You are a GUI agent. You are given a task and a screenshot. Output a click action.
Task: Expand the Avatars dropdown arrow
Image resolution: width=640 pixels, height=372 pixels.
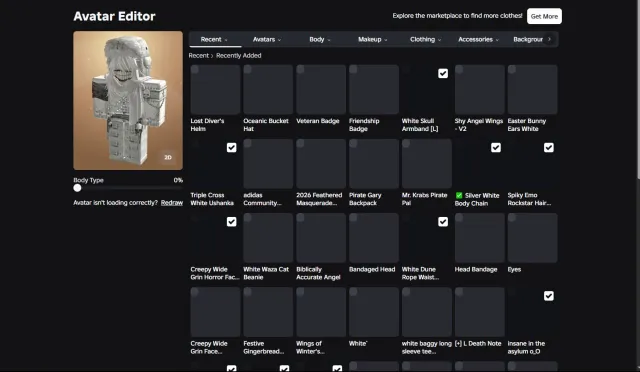click(x=279, y=40)
